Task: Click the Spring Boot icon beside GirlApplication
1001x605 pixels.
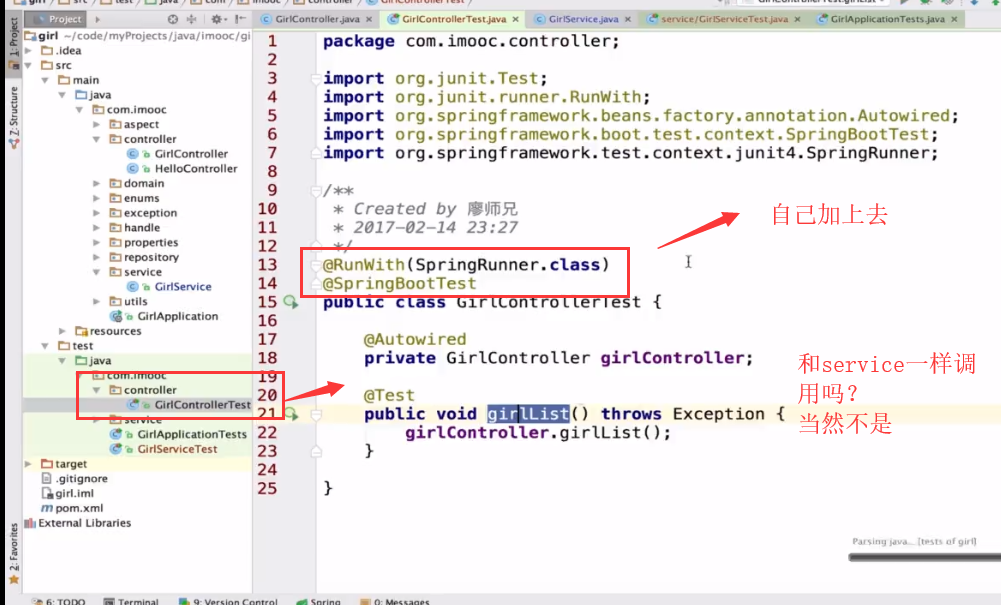Action: (116, 316)
